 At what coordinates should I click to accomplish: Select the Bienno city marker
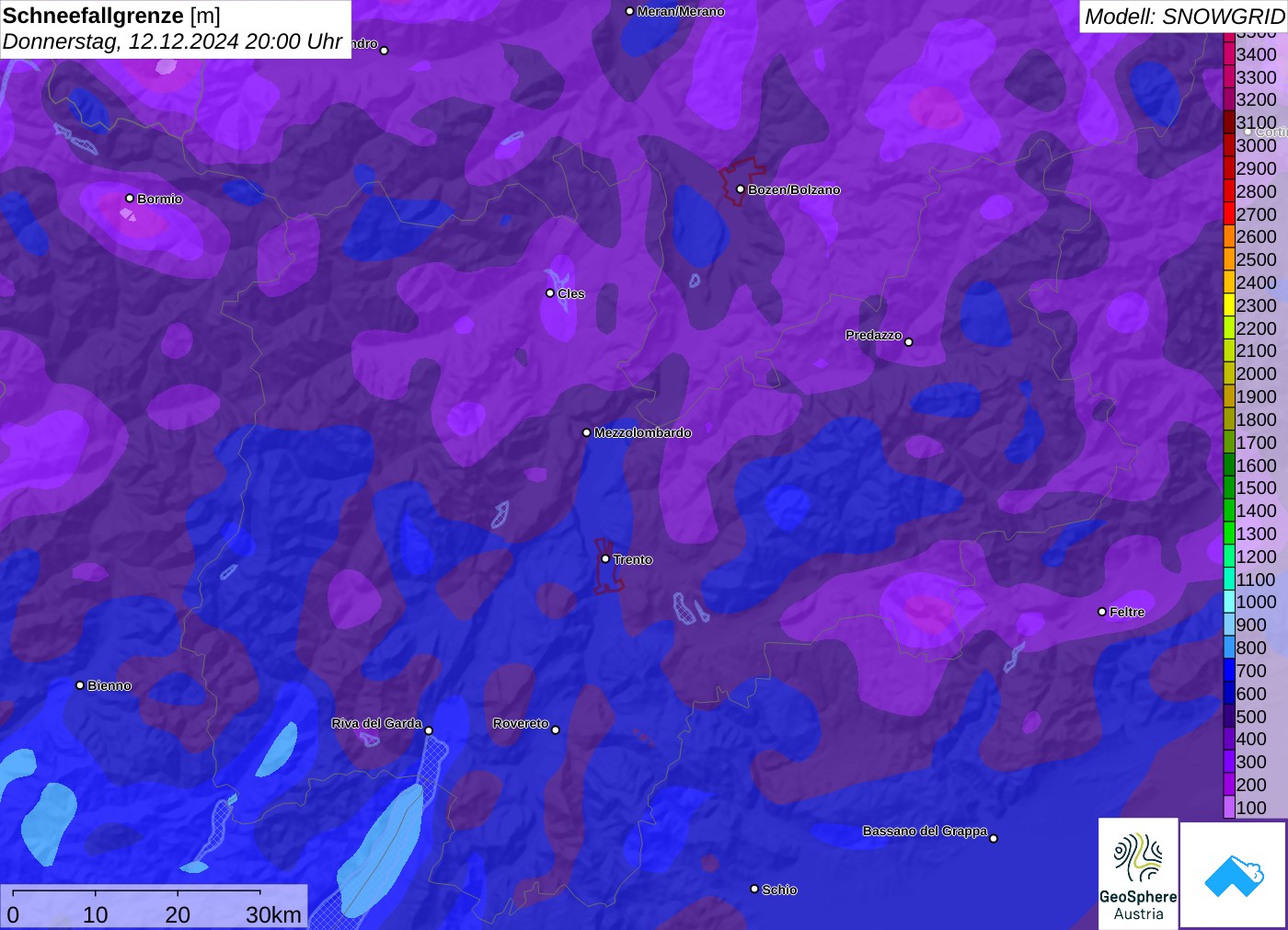click(x=80, y=685)
